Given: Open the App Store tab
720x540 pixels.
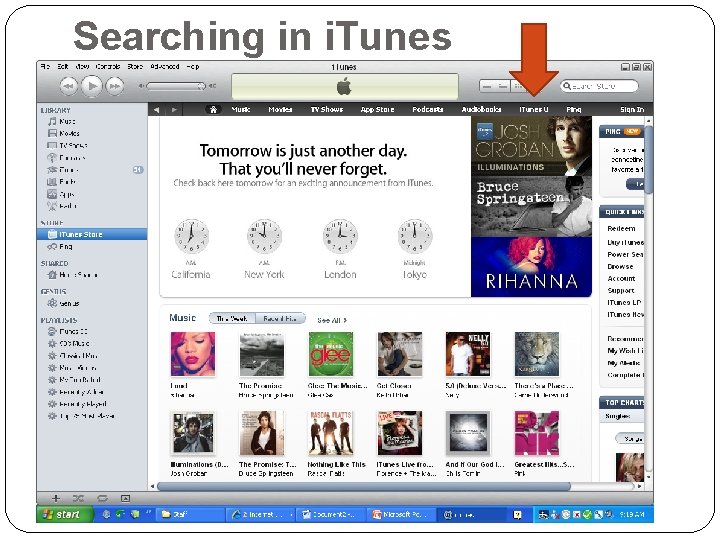Looking at the screenshot, I should (377, 109).
